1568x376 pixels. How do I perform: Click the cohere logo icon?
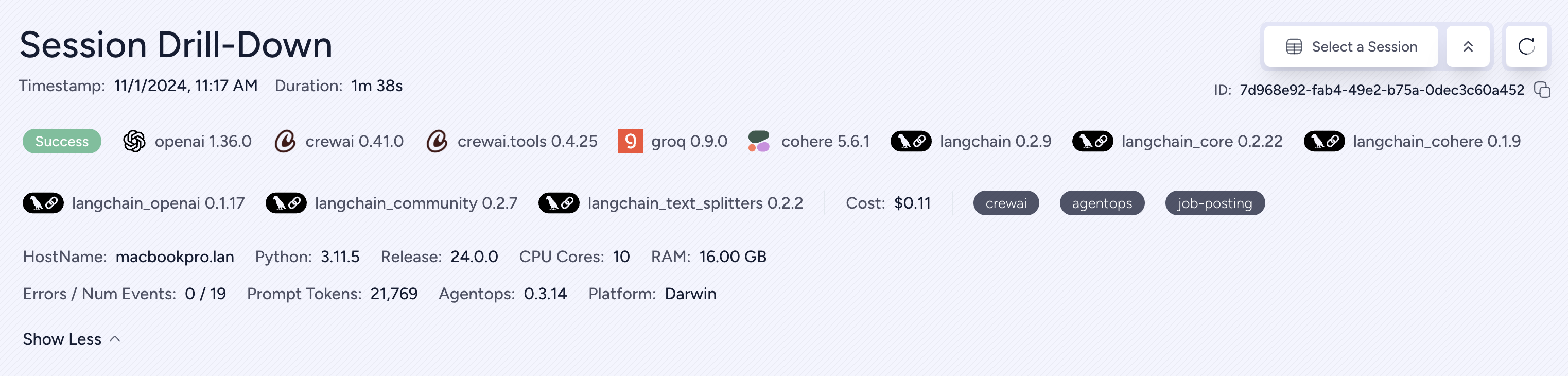point(758,141)
